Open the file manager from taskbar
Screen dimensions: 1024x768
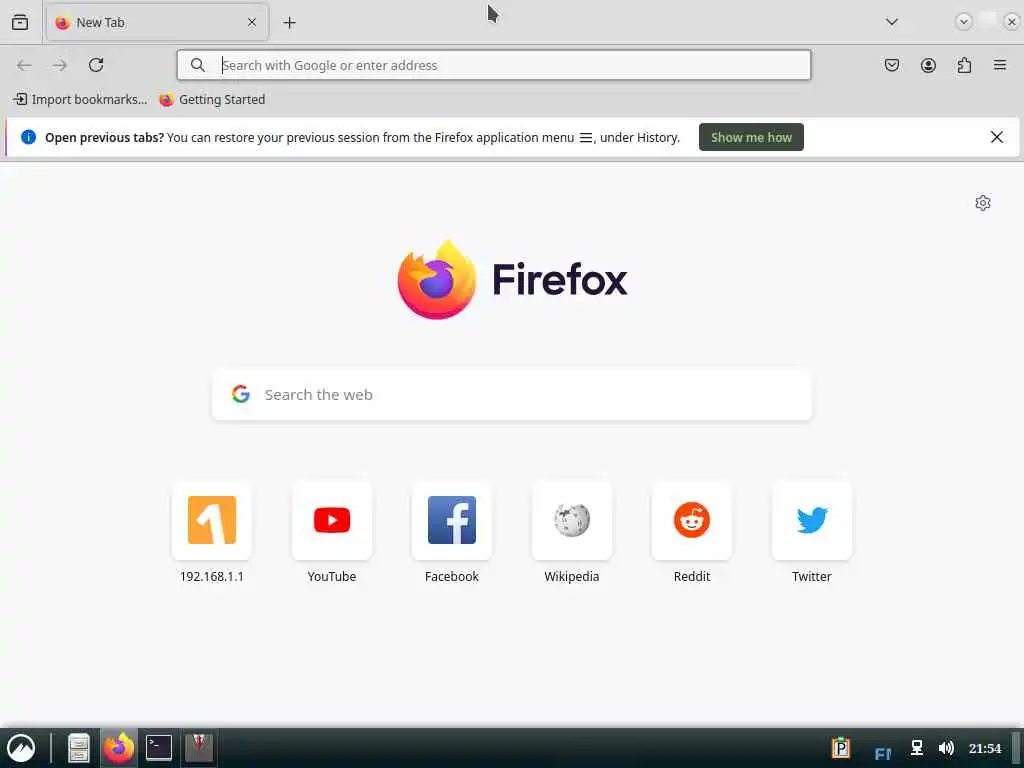[78, 748]
